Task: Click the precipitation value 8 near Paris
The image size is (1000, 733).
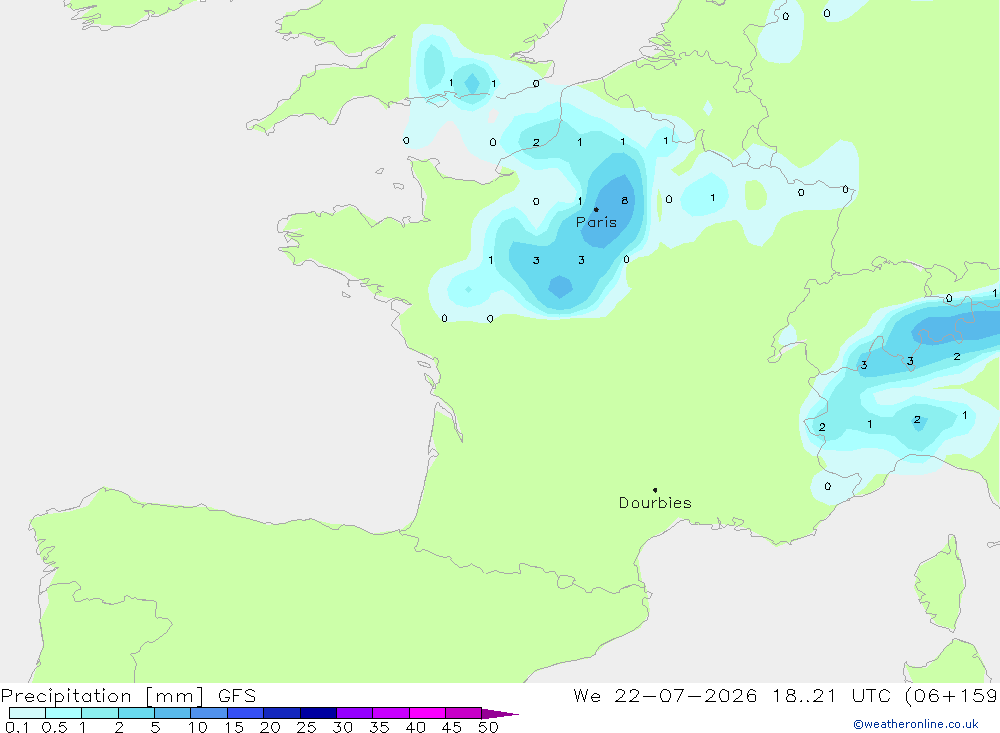Action: tap(624, 200)
